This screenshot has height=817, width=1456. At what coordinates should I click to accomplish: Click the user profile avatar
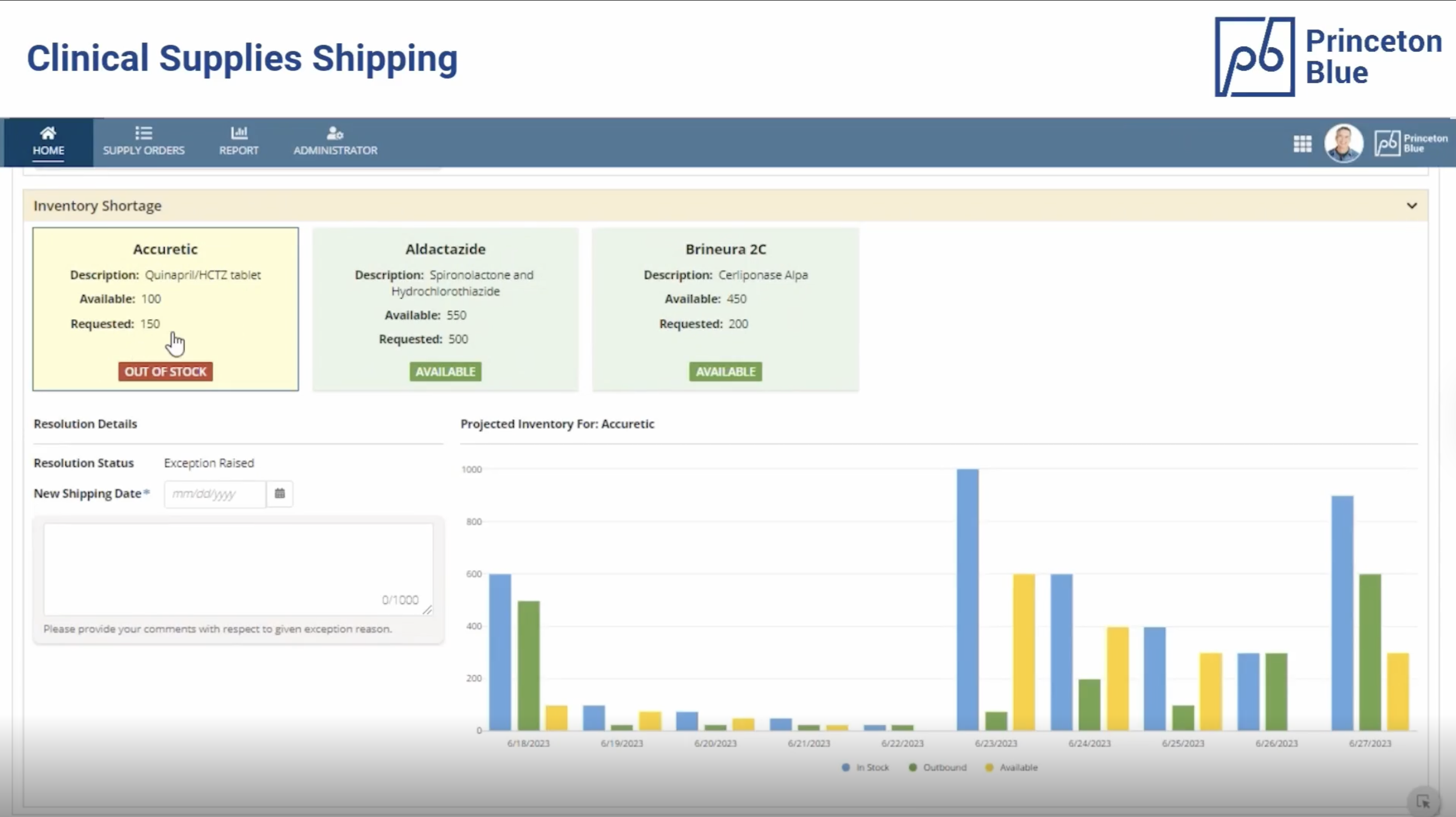(x=1344, y=143)
